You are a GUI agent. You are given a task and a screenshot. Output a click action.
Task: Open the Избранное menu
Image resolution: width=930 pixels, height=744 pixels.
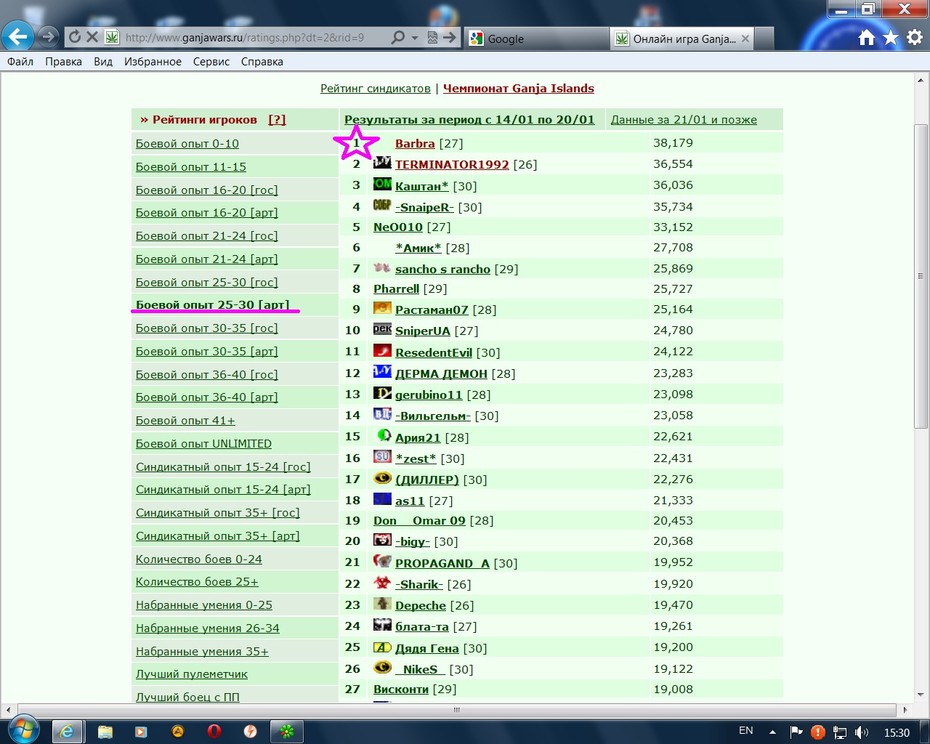coord(152,62)
